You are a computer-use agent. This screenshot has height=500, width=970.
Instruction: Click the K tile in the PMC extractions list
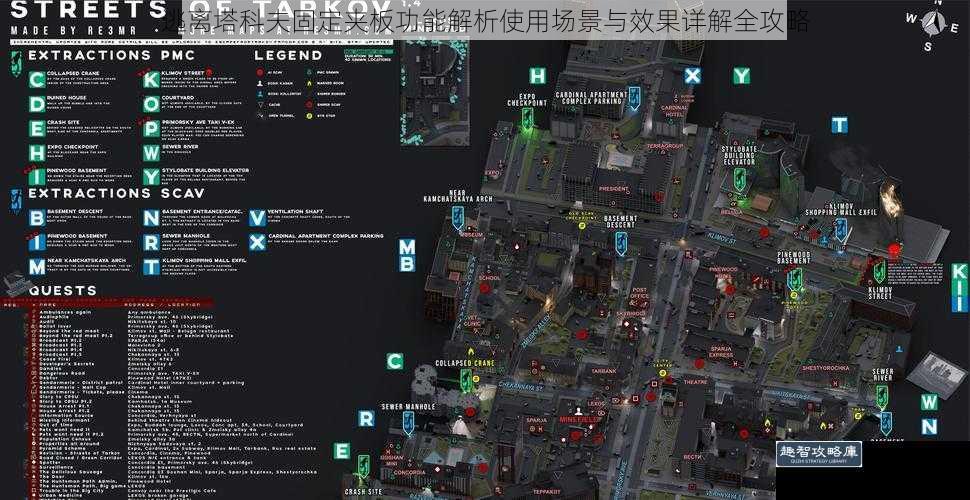click(151, 80)
